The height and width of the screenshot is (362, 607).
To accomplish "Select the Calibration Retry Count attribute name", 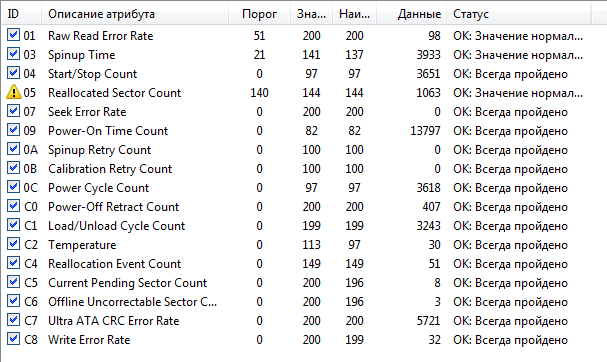I will pyautogui.click(x=110, y=169).
